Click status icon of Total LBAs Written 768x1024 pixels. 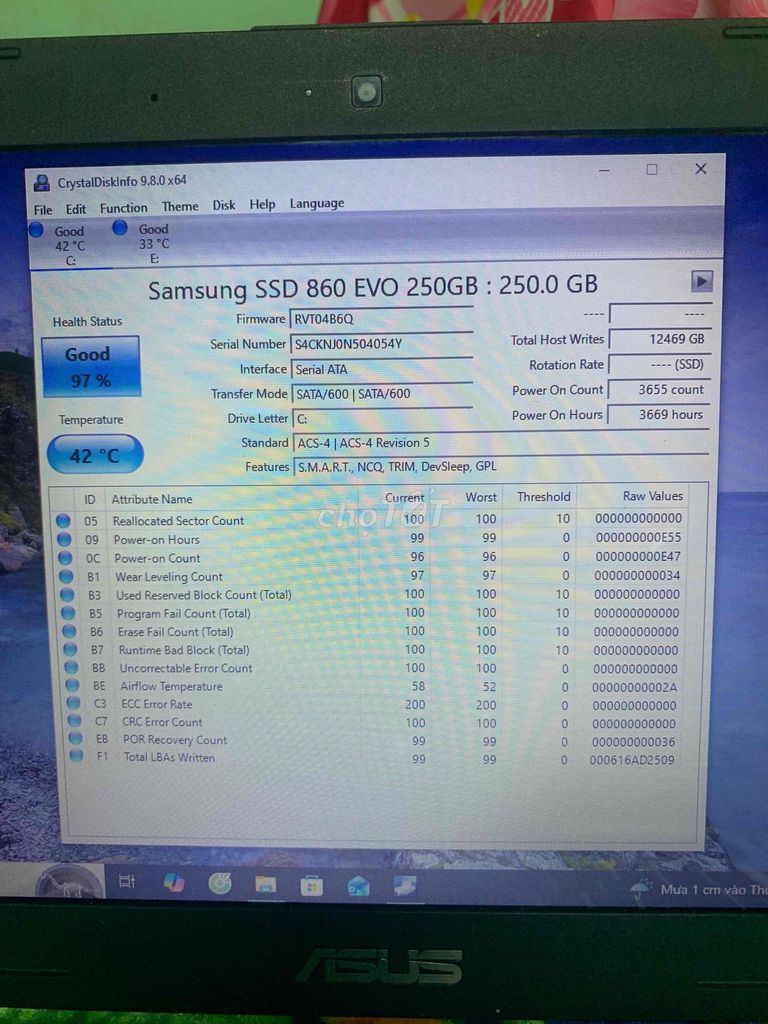pyautogui.click(x=76, y=756)
